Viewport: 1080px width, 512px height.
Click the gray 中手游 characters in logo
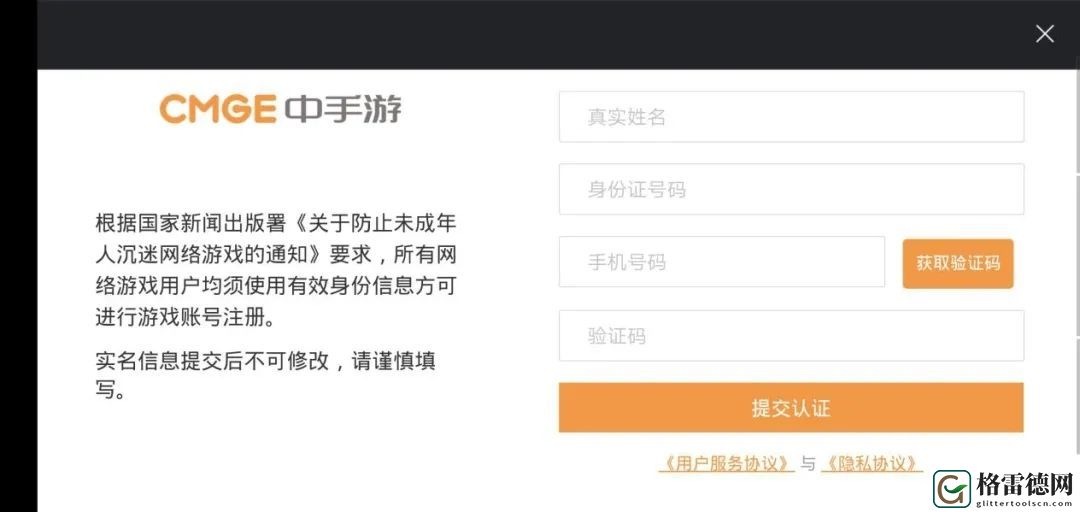[343, 110]
